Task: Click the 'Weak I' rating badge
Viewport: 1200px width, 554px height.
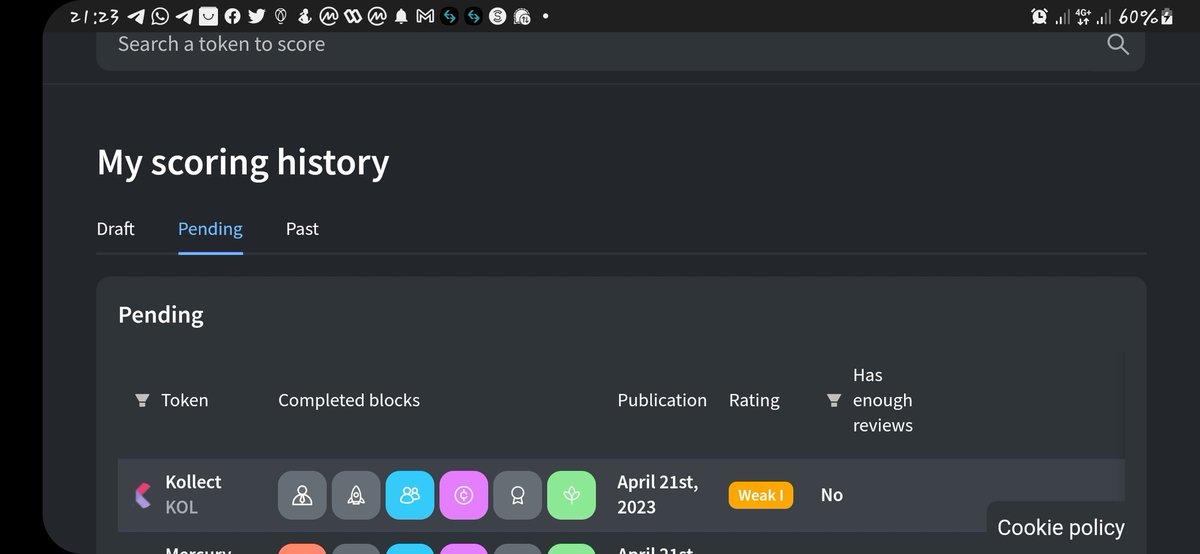Action: (x=761, y=495)
